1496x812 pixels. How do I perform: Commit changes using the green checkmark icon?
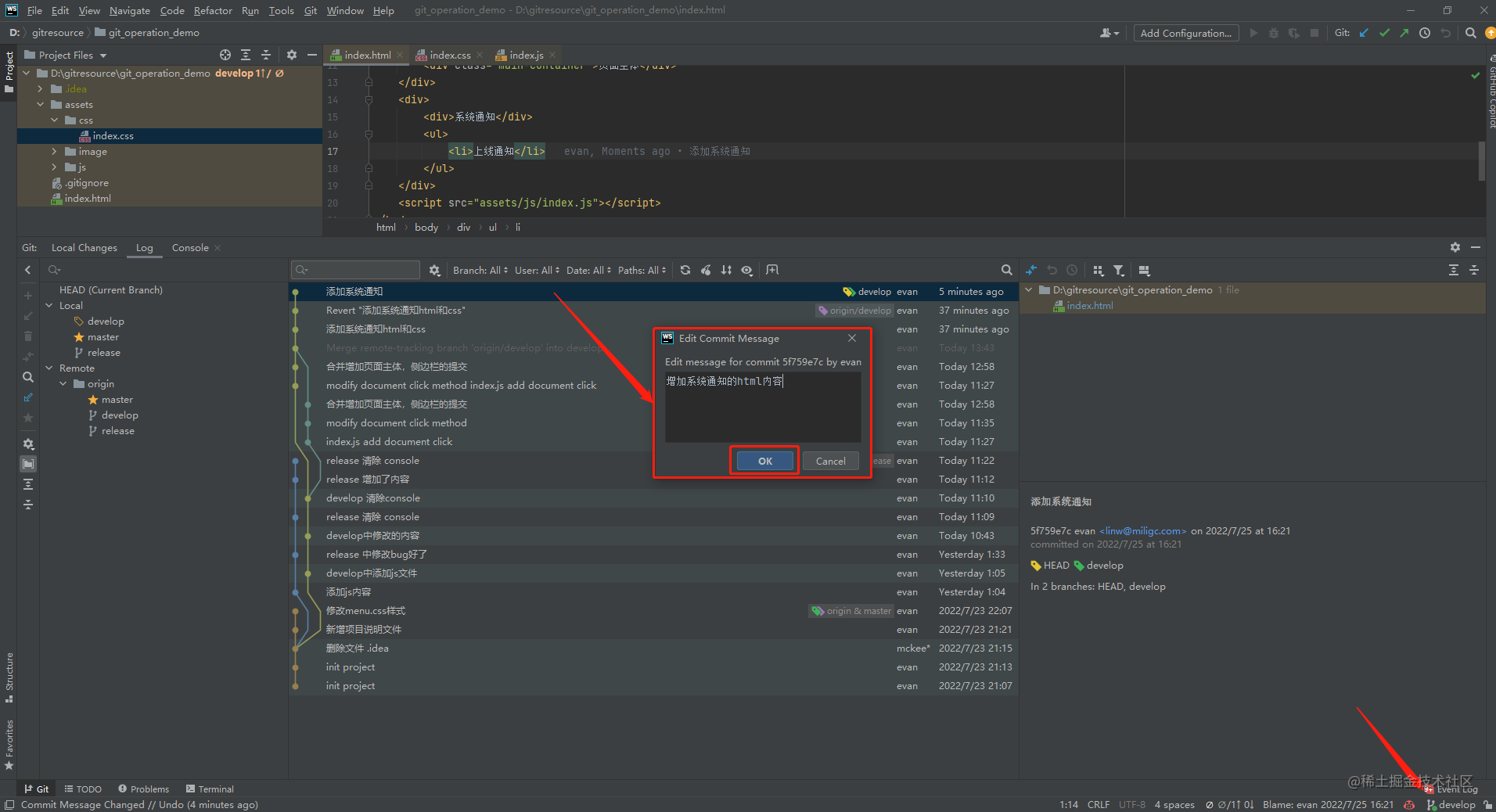coord(1384,33)
